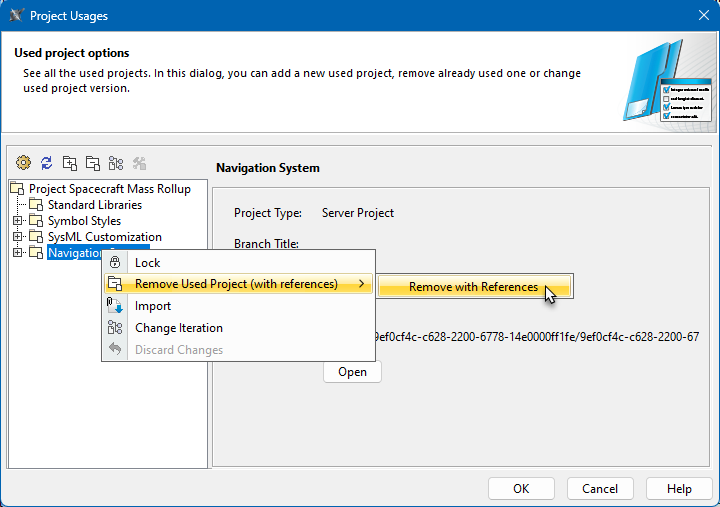Viewport: 720px width, 507px height.
Task: Select Project Spacecraft Mass Rollup root node
Action: tap(109, 189)
